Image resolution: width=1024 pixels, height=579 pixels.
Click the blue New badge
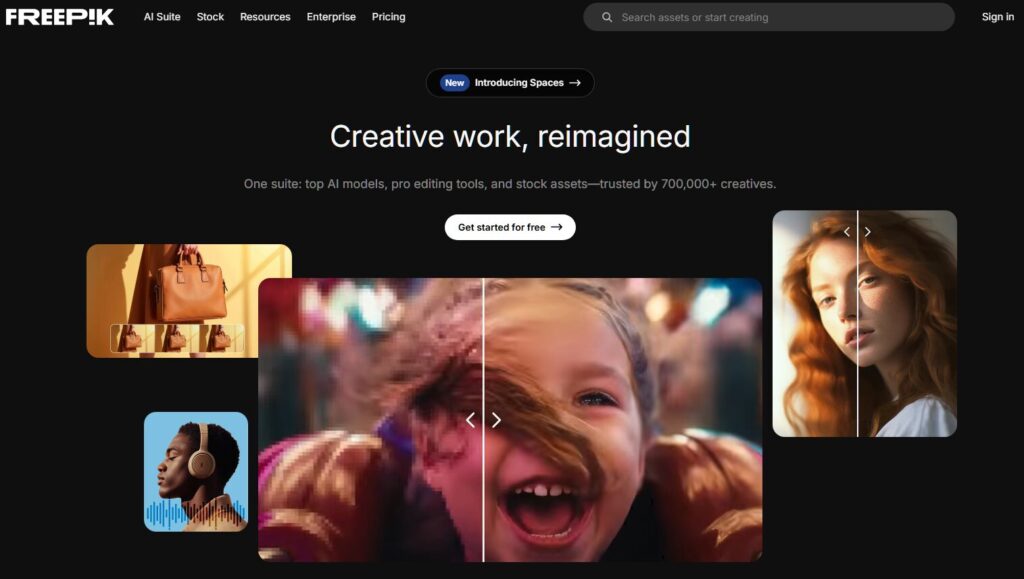[455, 83]
